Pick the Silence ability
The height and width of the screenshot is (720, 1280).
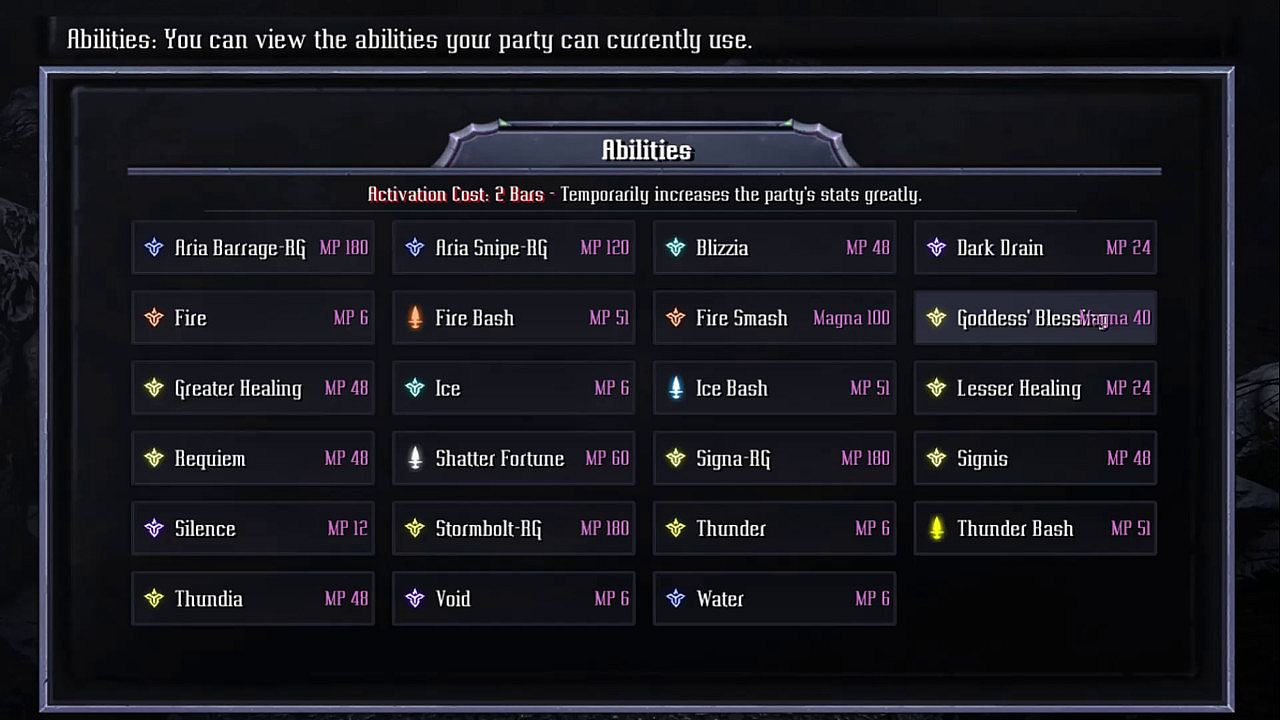click(253, 528)
